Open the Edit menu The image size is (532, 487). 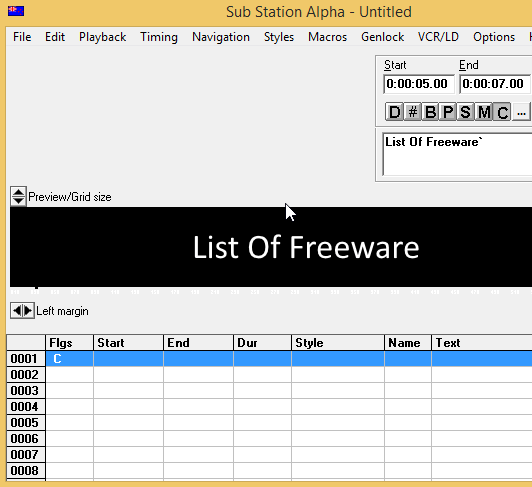(55, 37)
